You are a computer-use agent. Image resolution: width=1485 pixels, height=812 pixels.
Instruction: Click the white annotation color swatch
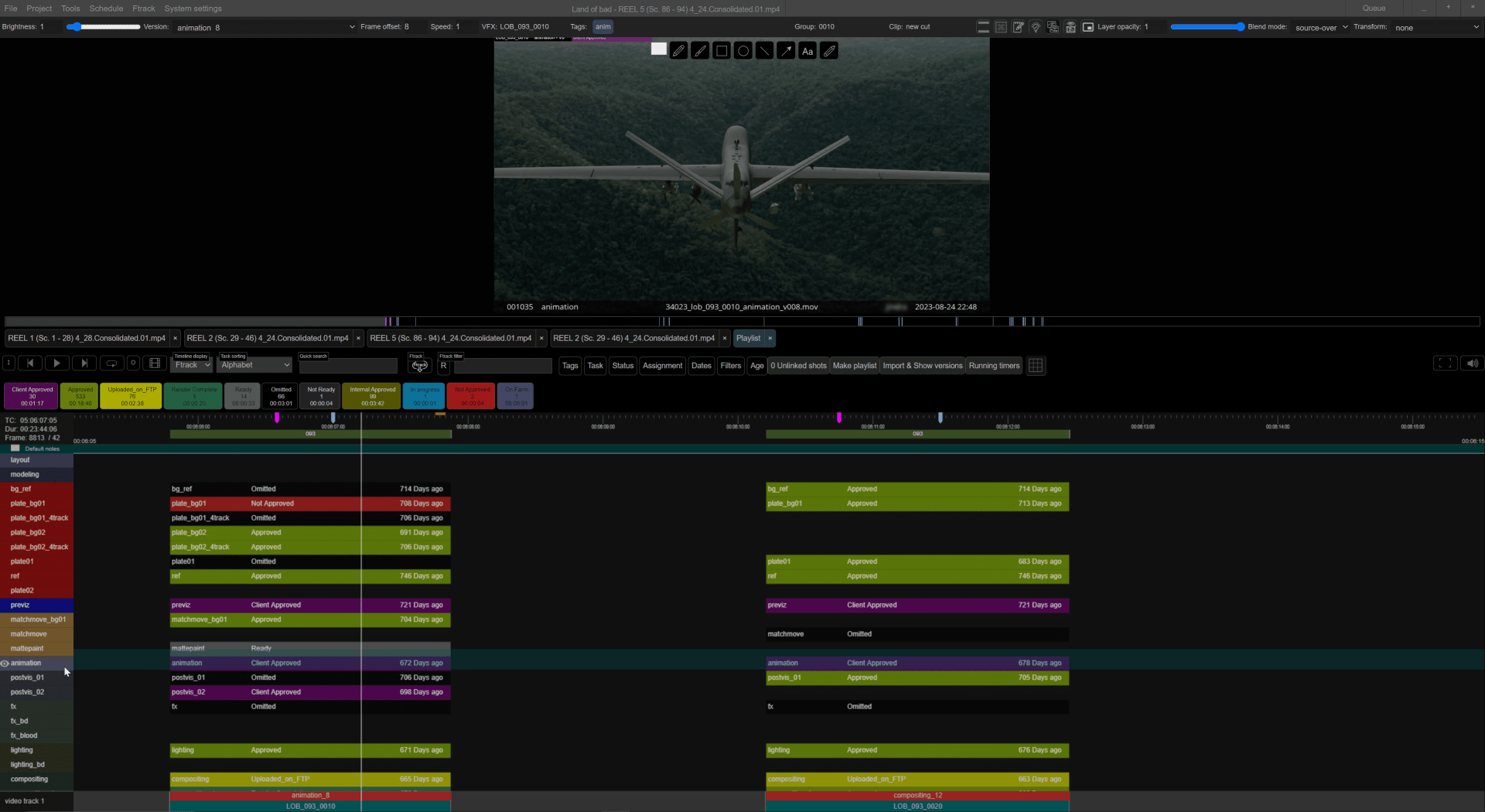pyautogui.click(x=658, y=49)
